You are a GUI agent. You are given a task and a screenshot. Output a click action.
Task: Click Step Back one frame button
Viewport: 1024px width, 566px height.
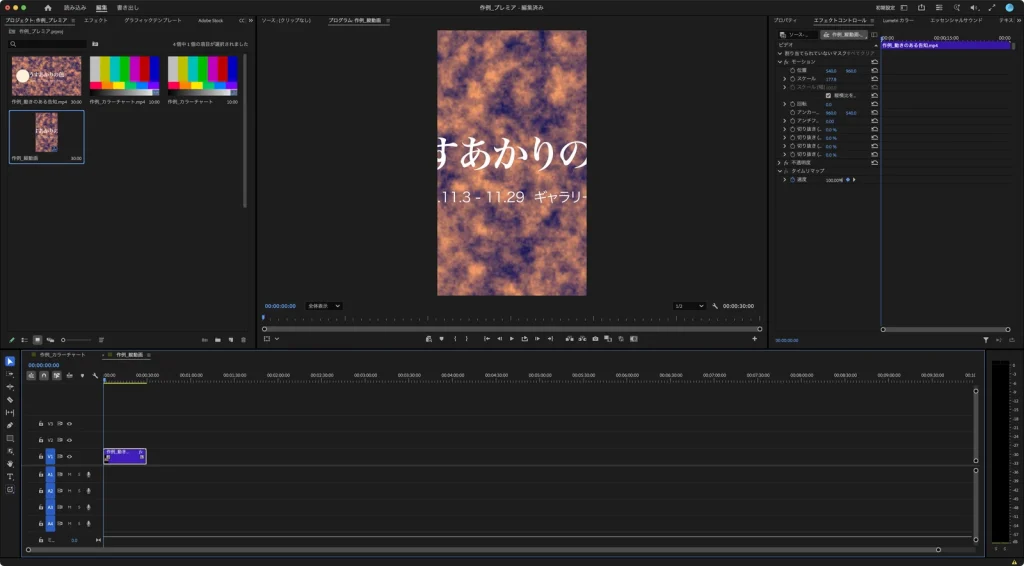pos(500,339)
